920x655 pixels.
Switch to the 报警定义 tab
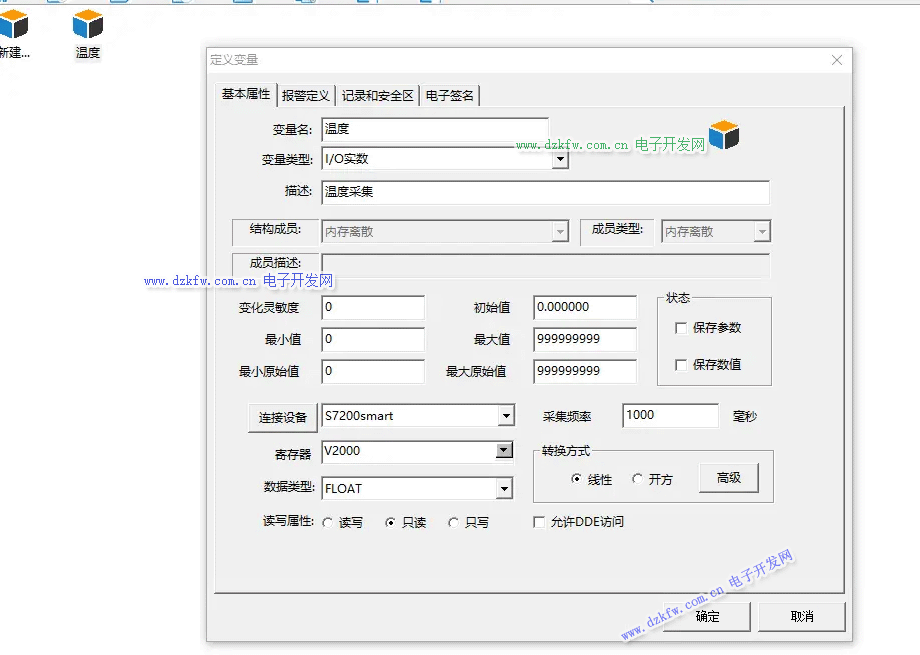[x=305, y=96]
